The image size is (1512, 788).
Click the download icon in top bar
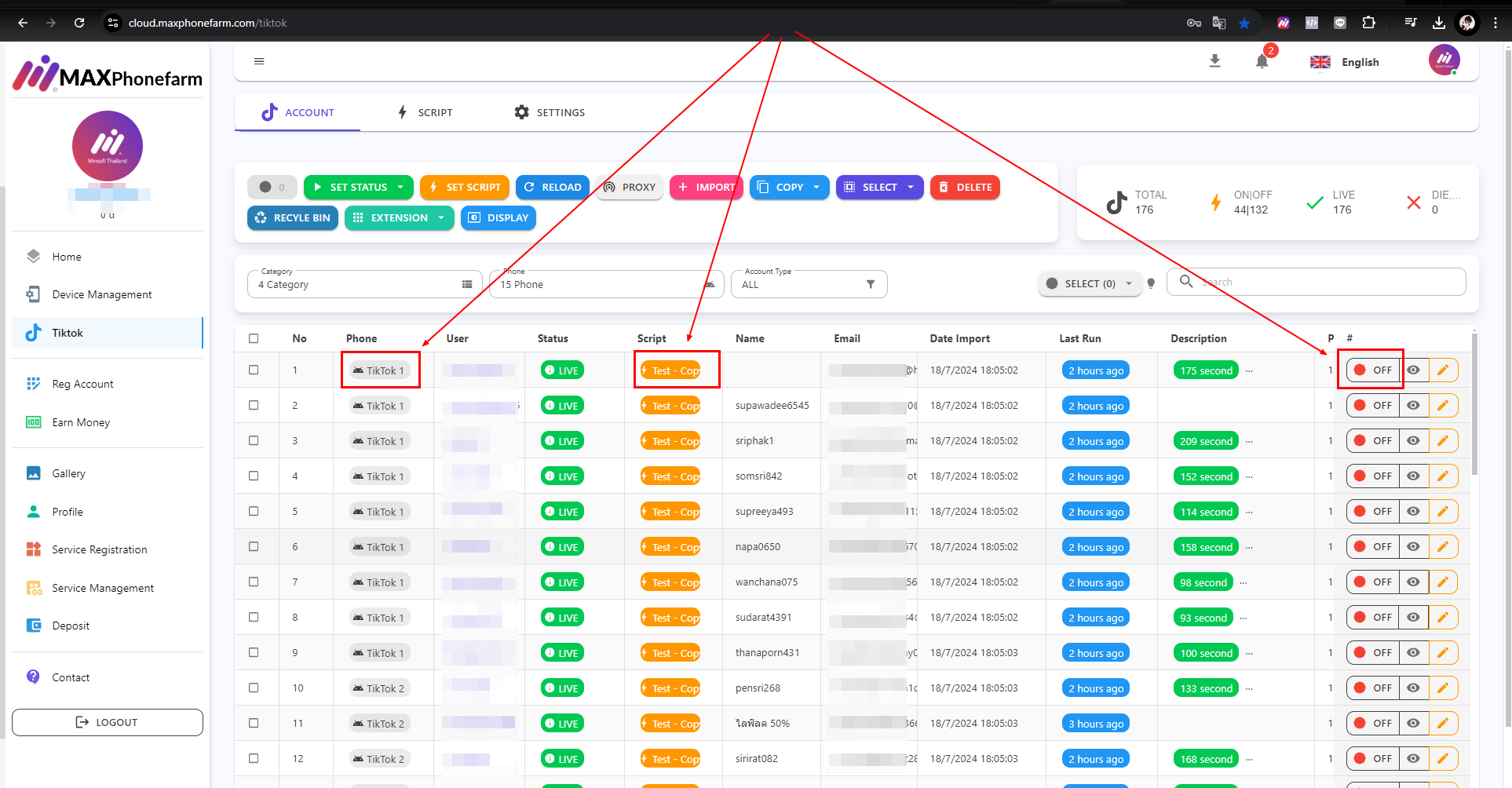(1214, 61)
